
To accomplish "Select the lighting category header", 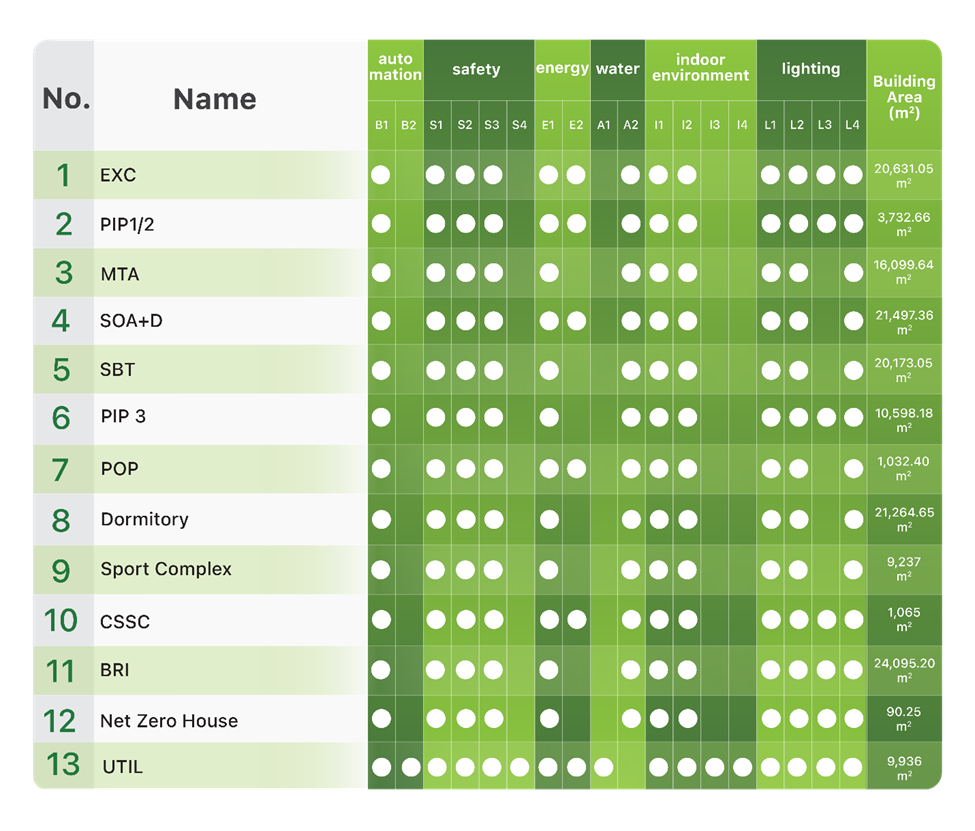I will pos(810,69).
